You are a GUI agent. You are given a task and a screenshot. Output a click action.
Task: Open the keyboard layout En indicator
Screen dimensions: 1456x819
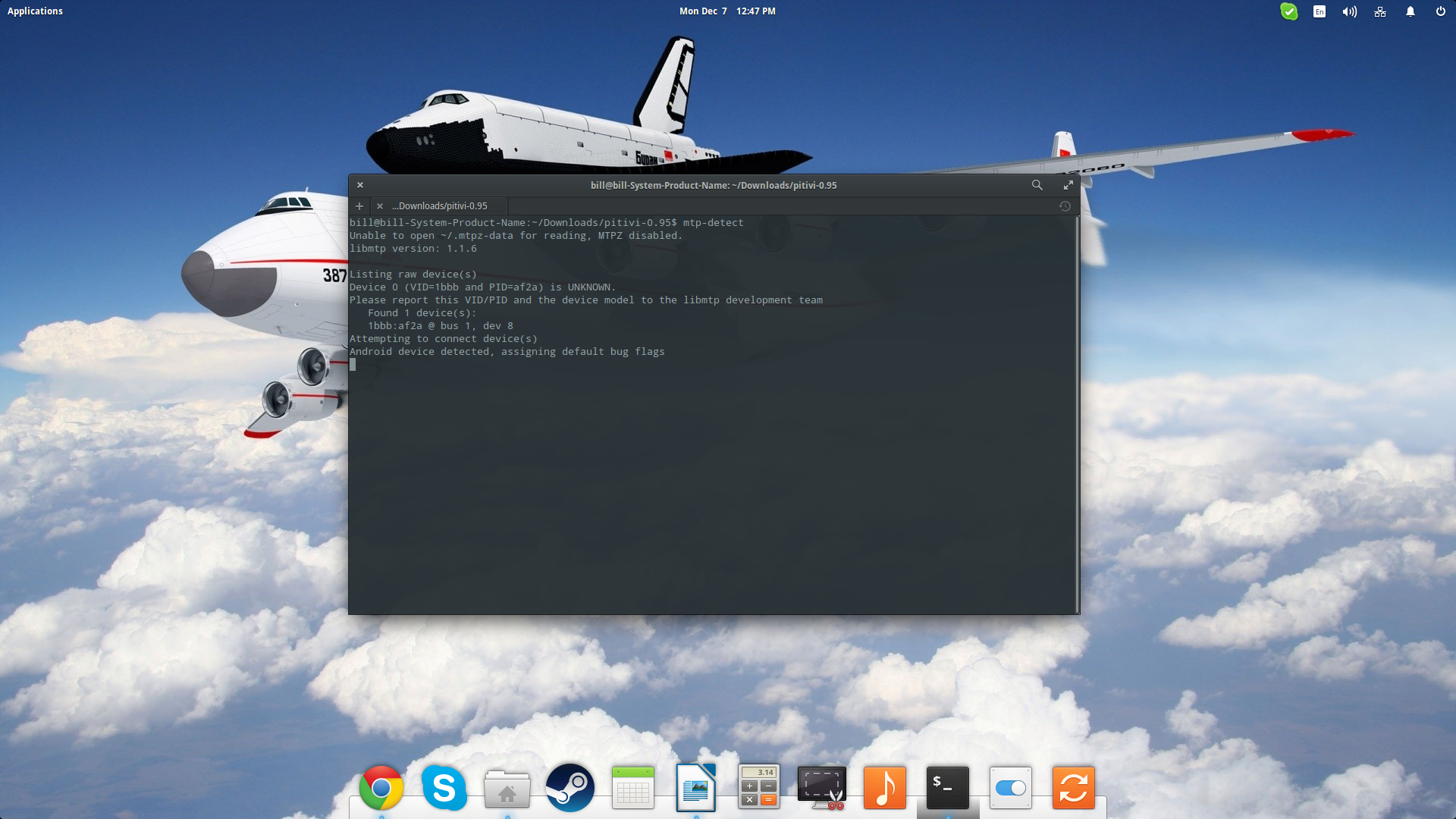(x=1319, y=11)
